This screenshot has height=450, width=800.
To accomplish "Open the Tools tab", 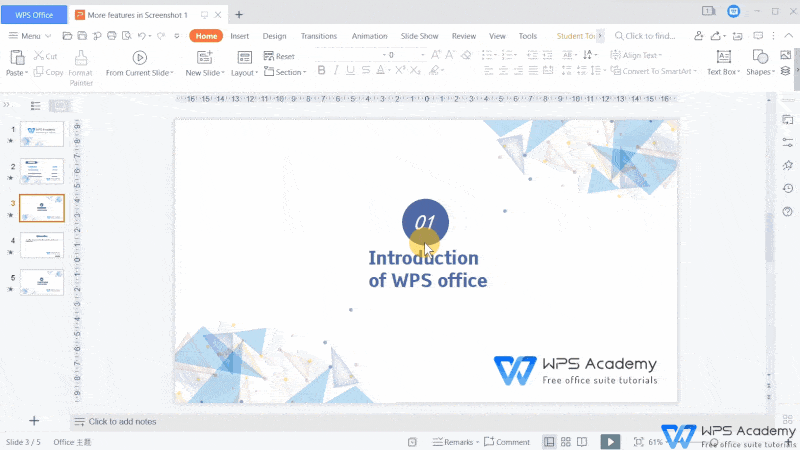I will tap(528, 36).
